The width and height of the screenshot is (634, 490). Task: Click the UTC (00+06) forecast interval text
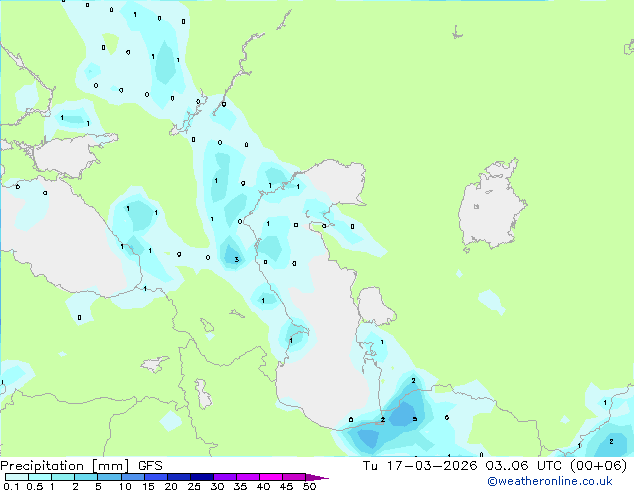click(582, 466)
